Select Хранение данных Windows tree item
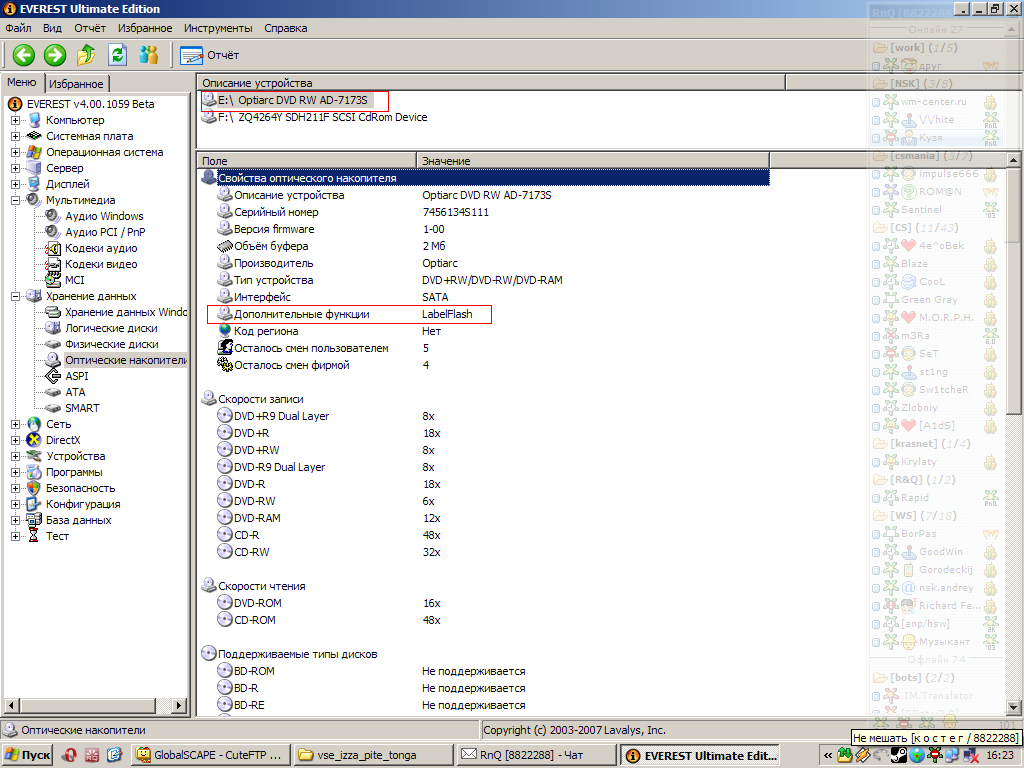 point(125,312)
